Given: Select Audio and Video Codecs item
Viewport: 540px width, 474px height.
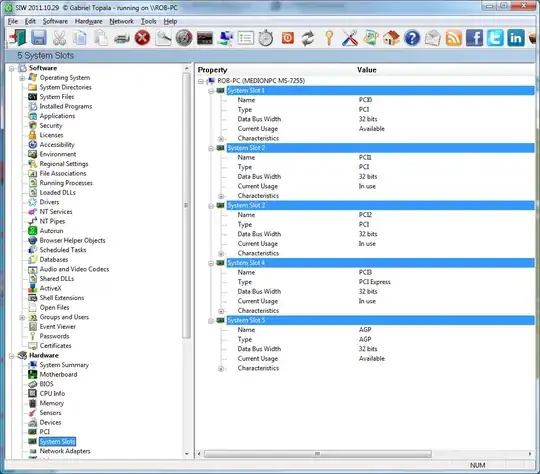Looking at the screenshot, I should tap(74, 269).
